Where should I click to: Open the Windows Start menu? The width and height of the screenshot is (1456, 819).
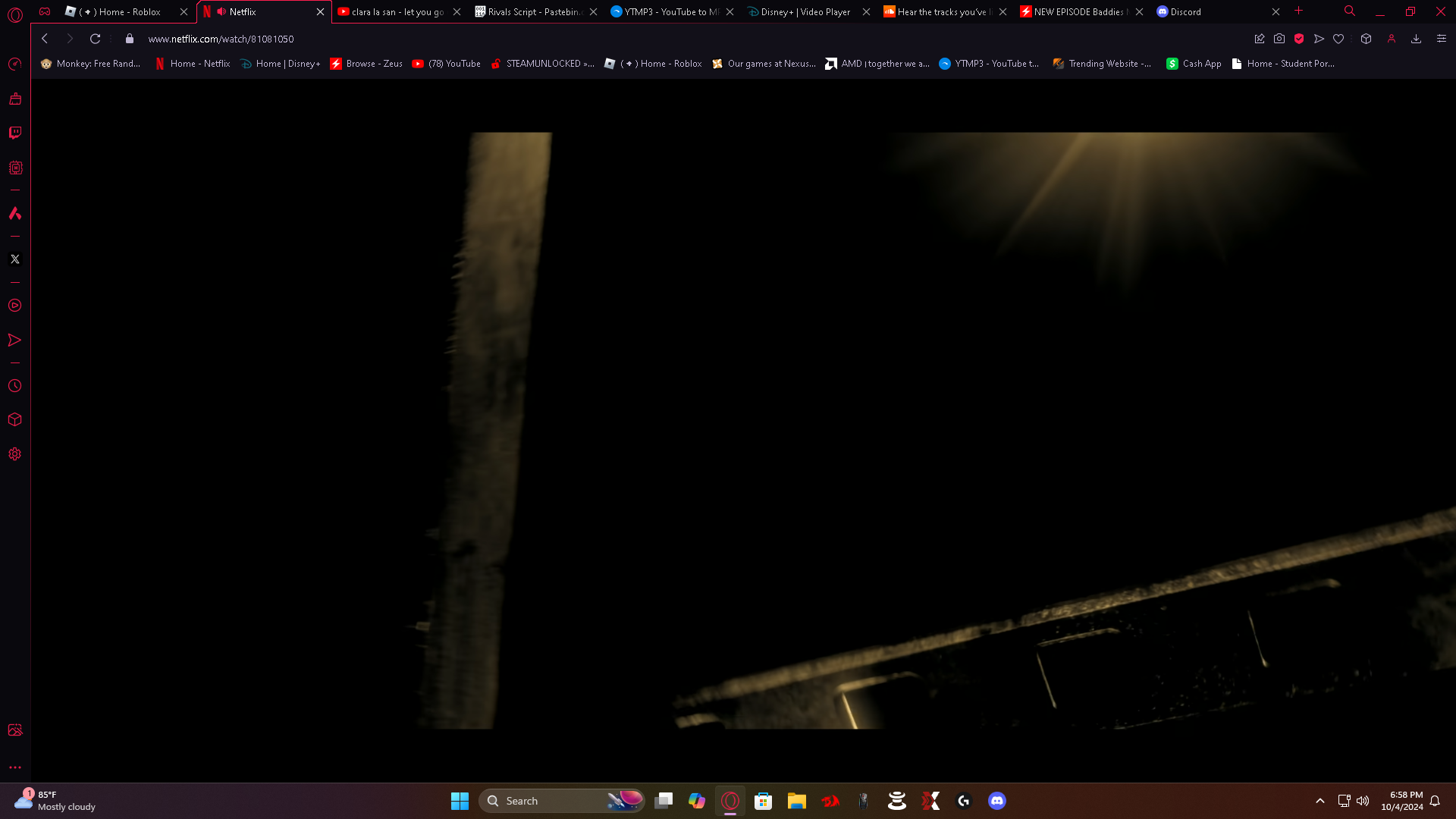pyautogui.click(x=460, y=801)
